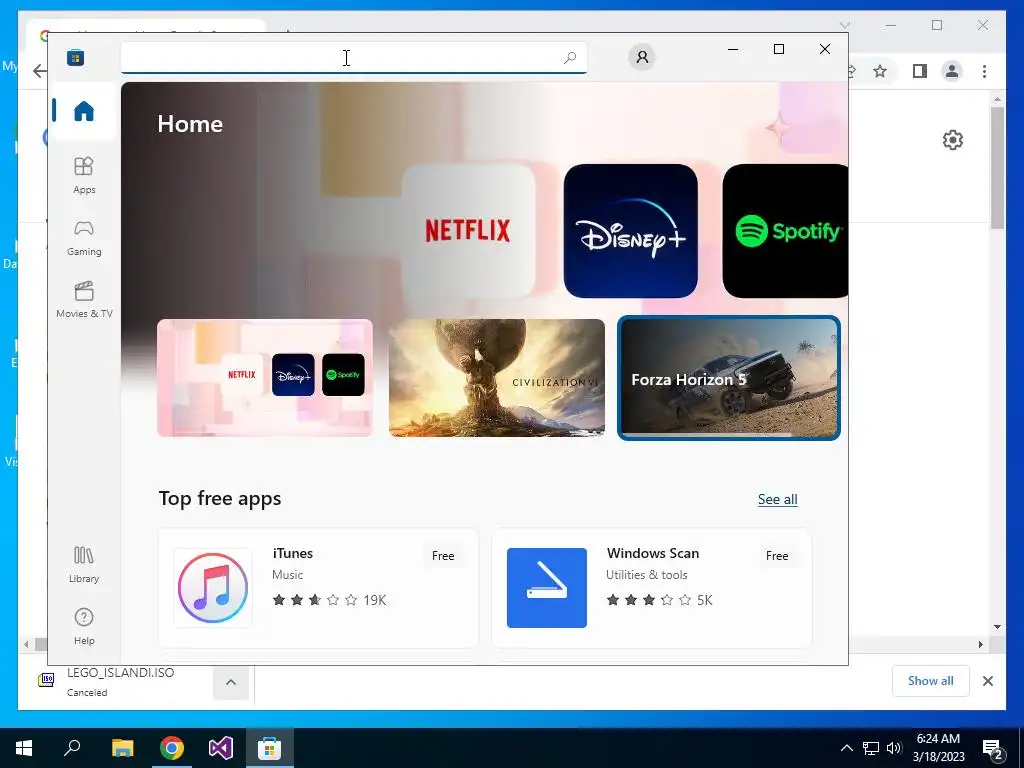1024x768 pixels.
Task: Click the Windows Scan app icon
Action: (x=547, y=588)
